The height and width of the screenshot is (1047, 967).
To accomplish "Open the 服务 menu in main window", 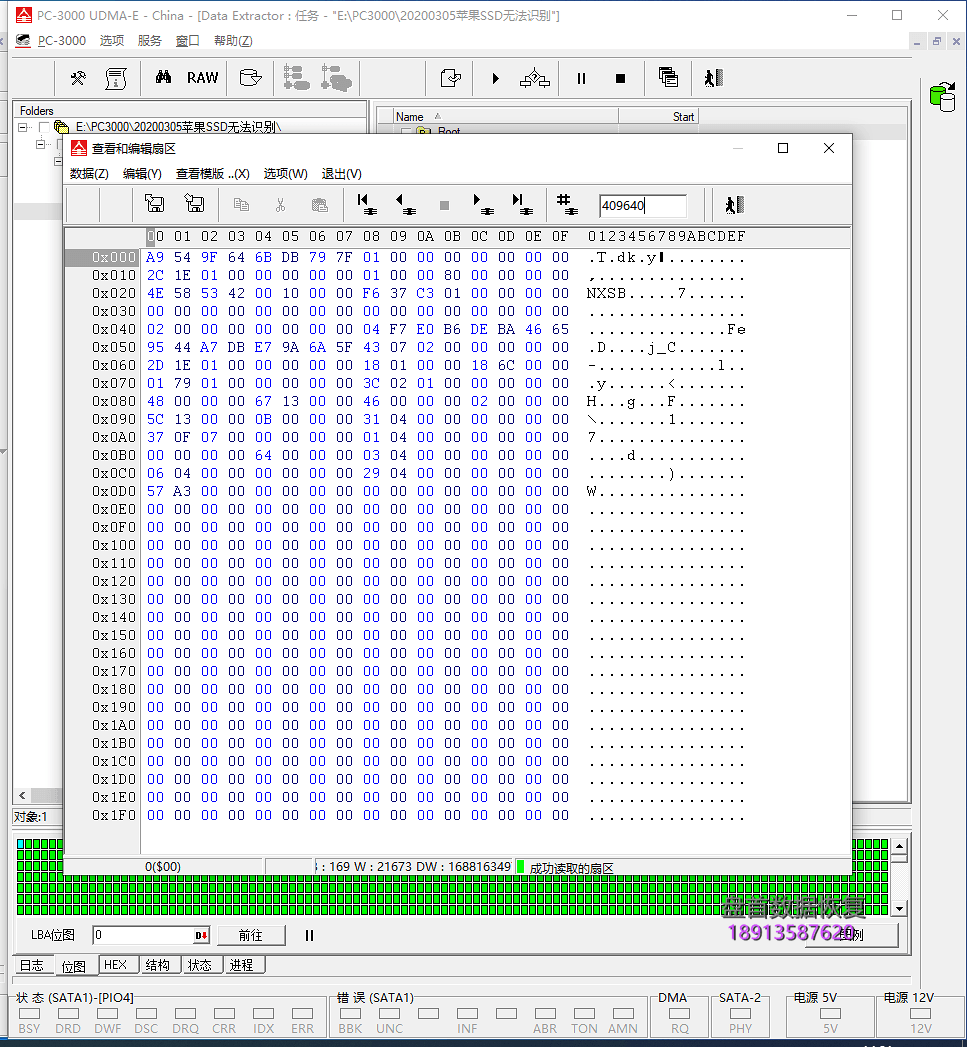I will (x=150, y=41).
